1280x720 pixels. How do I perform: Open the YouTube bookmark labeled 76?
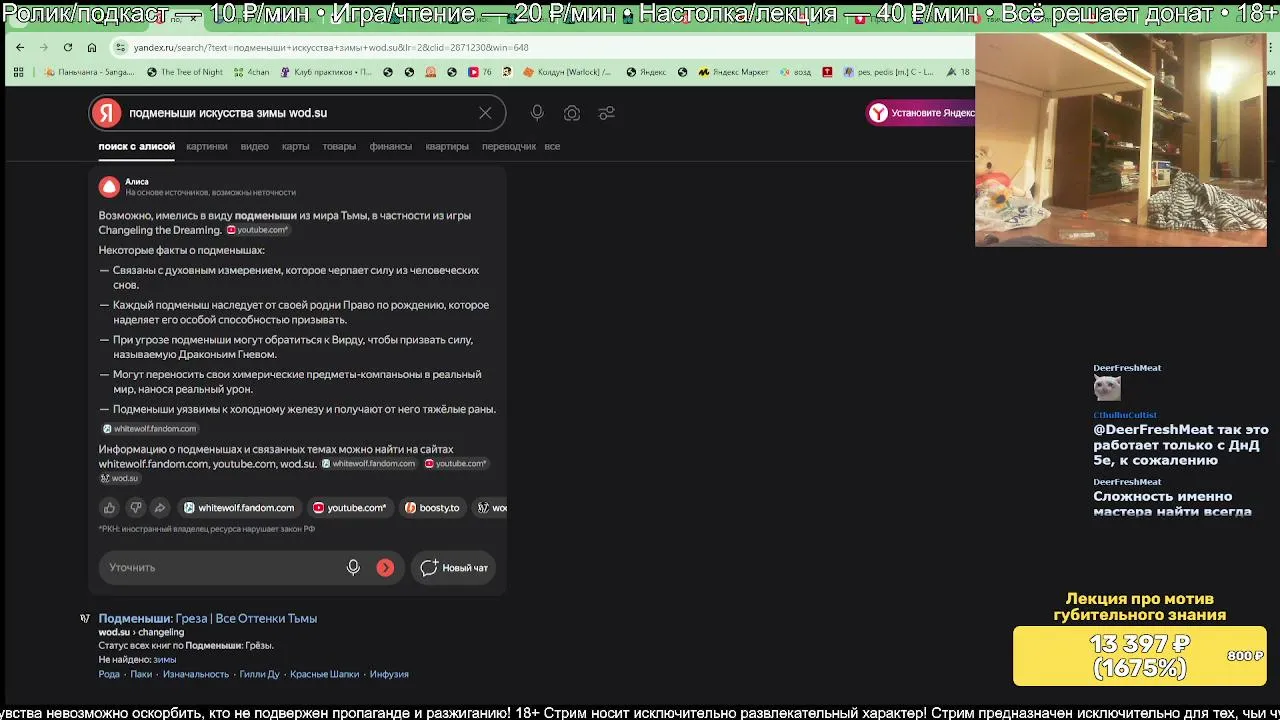tap(481, 72)
